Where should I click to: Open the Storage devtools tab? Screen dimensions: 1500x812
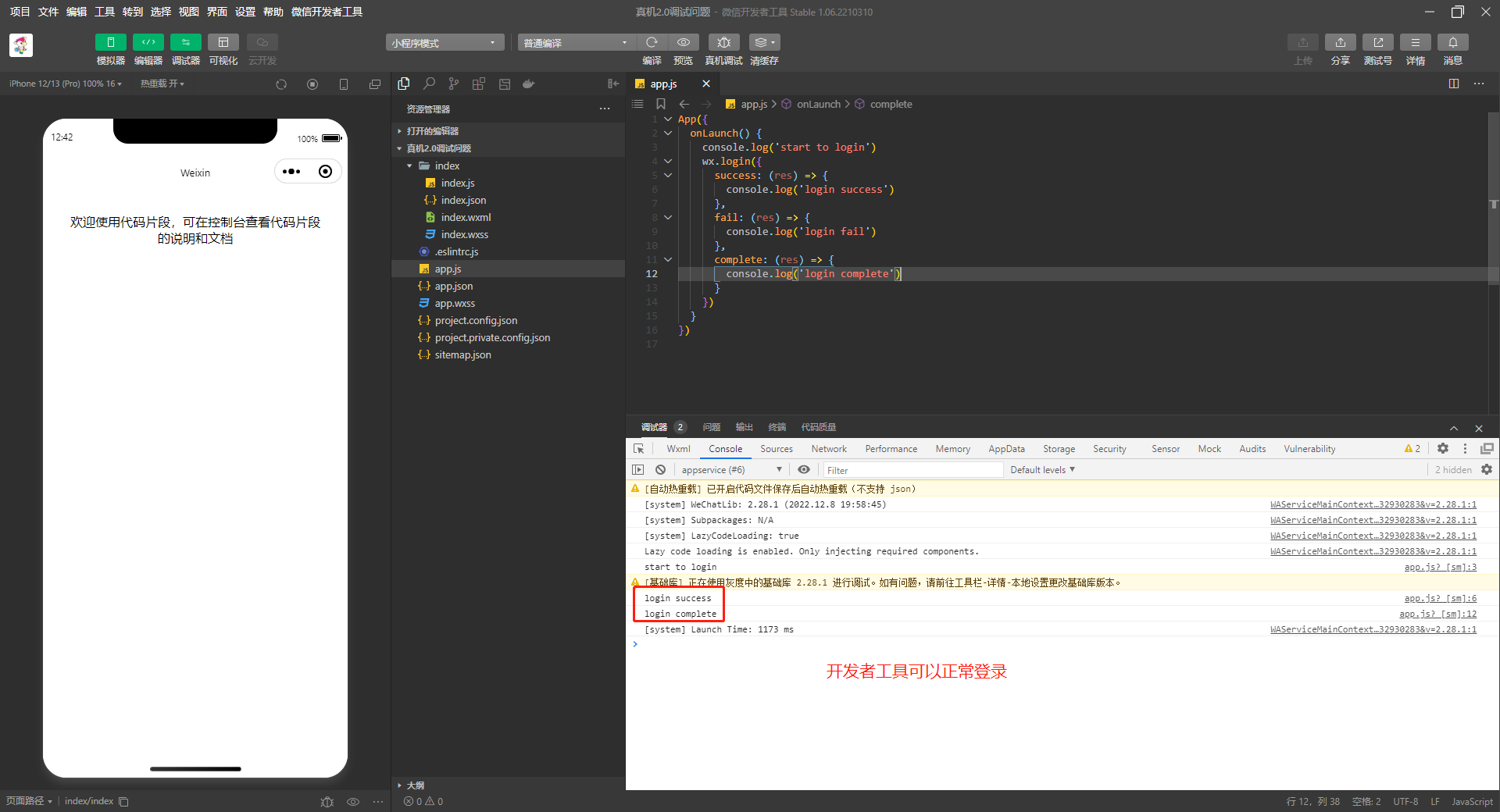click(1059, 449)
